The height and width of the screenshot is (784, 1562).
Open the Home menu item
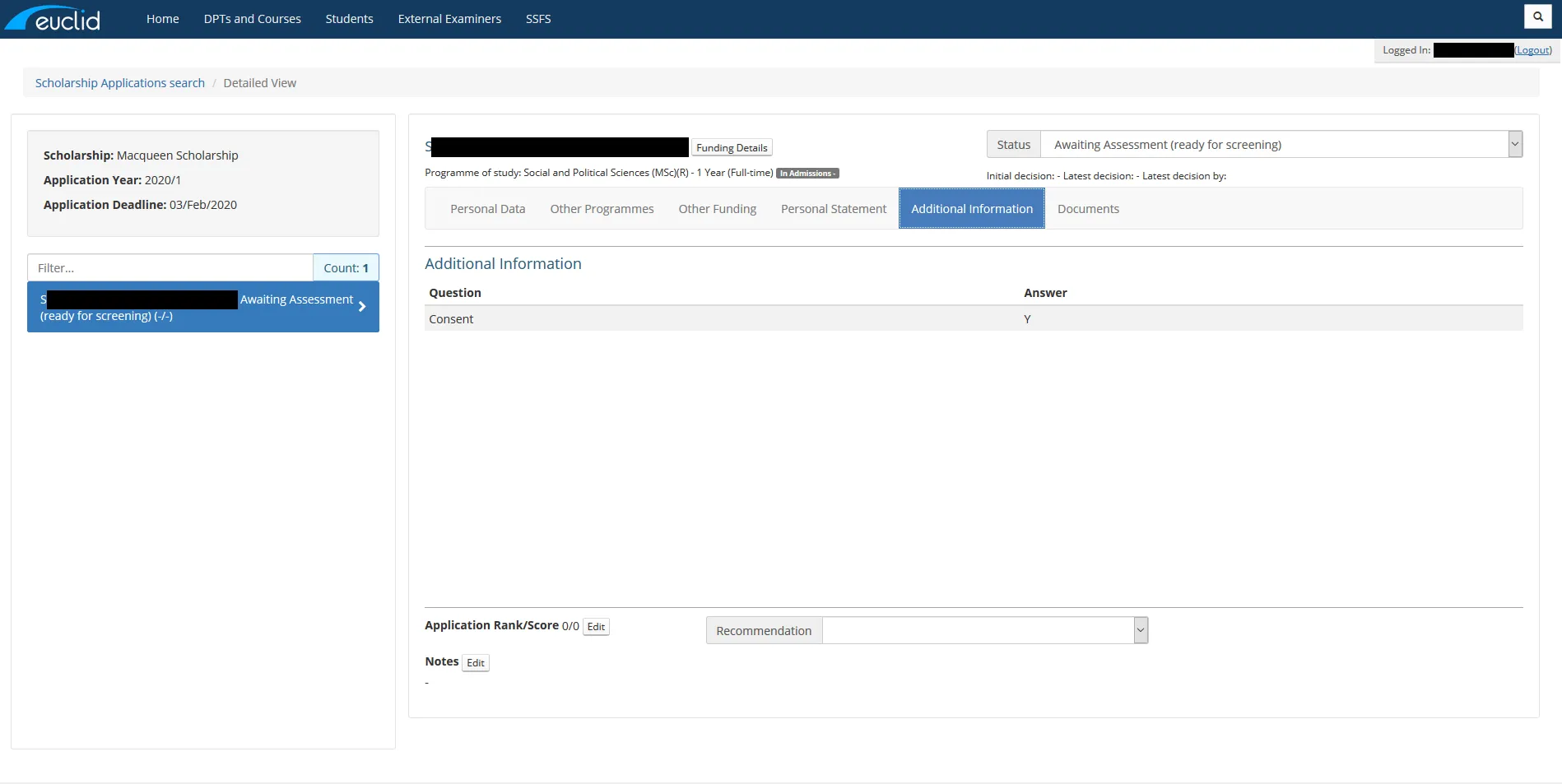click(162, 19)
